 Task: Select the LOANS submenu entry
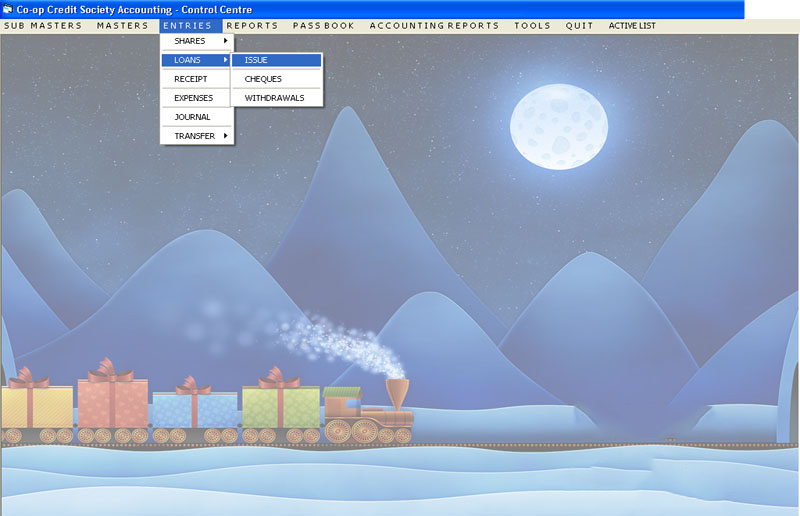(190, 60)
